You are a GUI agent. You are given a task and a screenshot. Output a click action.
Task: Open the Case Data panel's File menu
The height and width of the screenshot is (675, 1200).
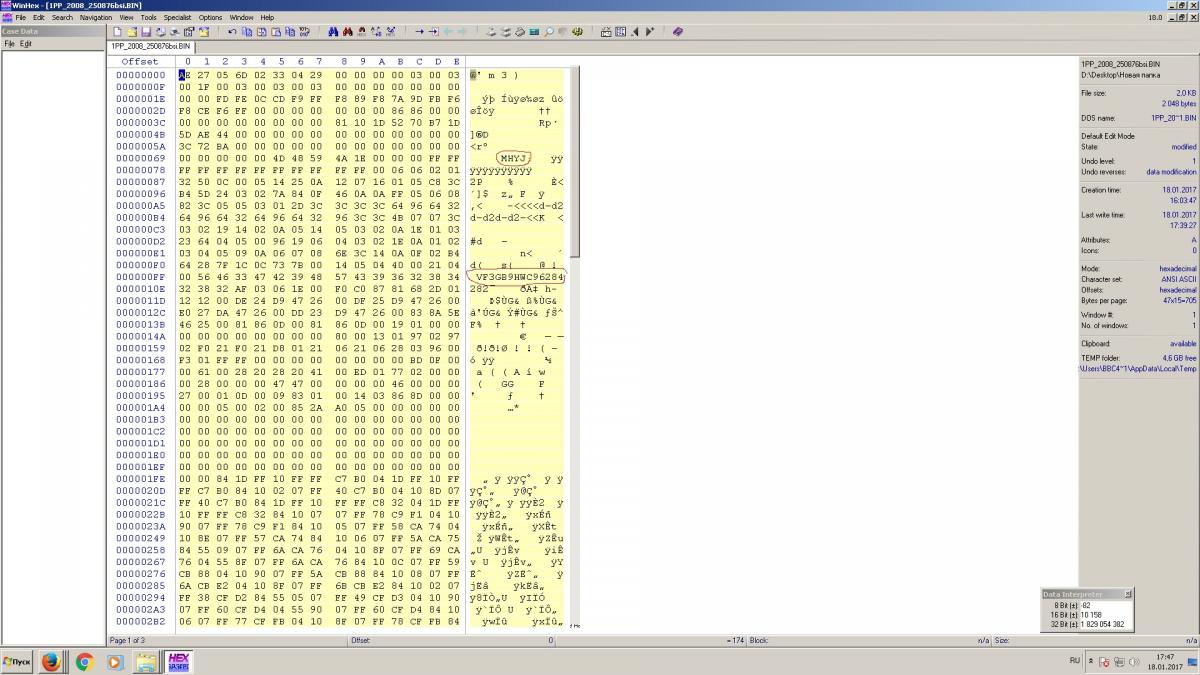coord(9,44)
